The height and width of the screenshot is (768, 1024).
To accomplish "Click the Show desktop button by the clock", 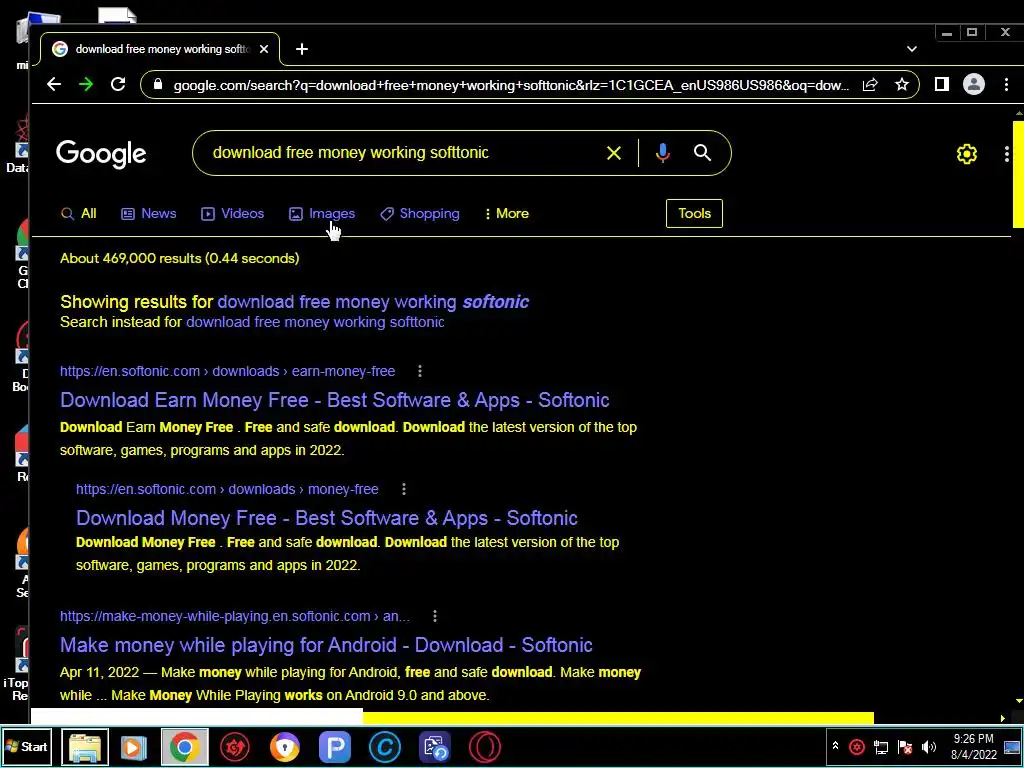I will click(1012, 747).
